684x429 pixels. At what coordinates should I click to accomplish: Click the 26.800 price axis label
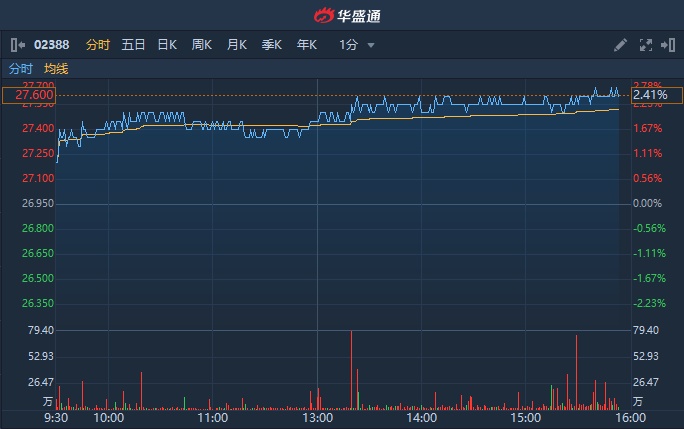click(x=38, y=228)
